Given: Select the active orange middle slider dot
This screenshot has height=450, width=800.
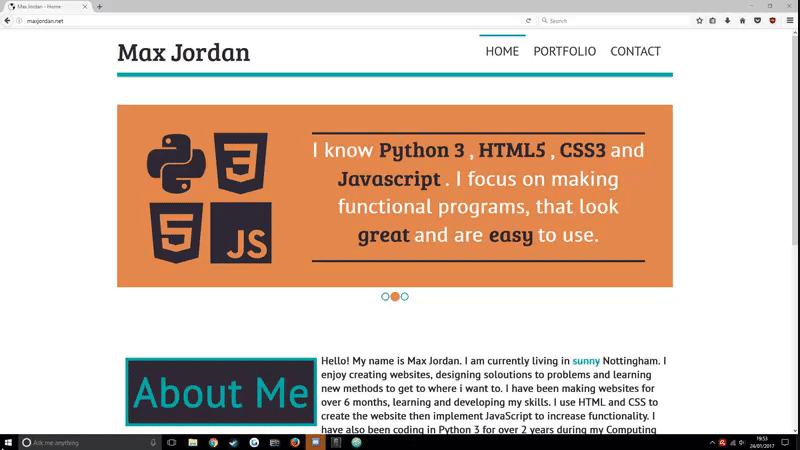Looking at the screenshot, I should (395, 296).
